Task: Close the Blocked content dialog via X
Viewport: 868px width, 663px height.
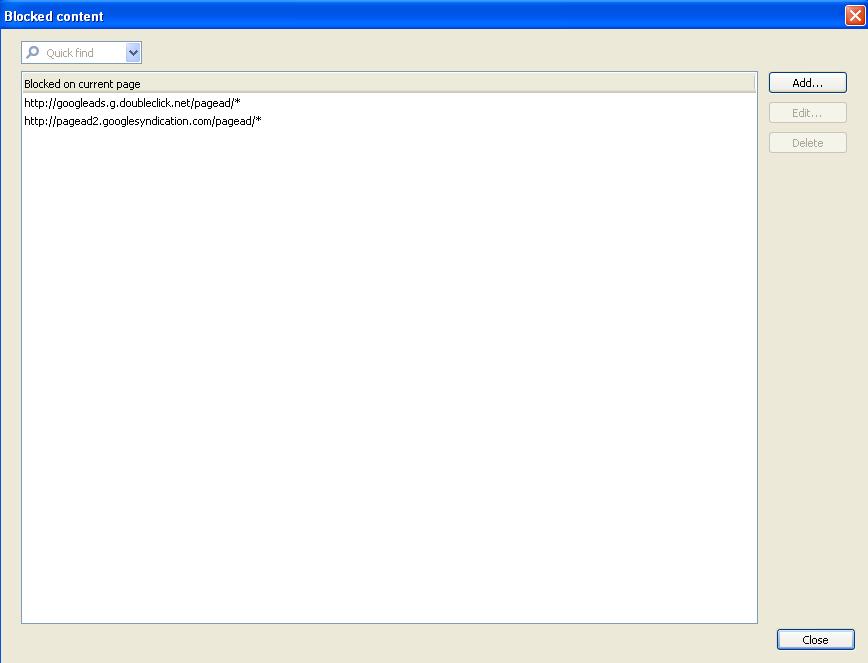Action: 855,15
